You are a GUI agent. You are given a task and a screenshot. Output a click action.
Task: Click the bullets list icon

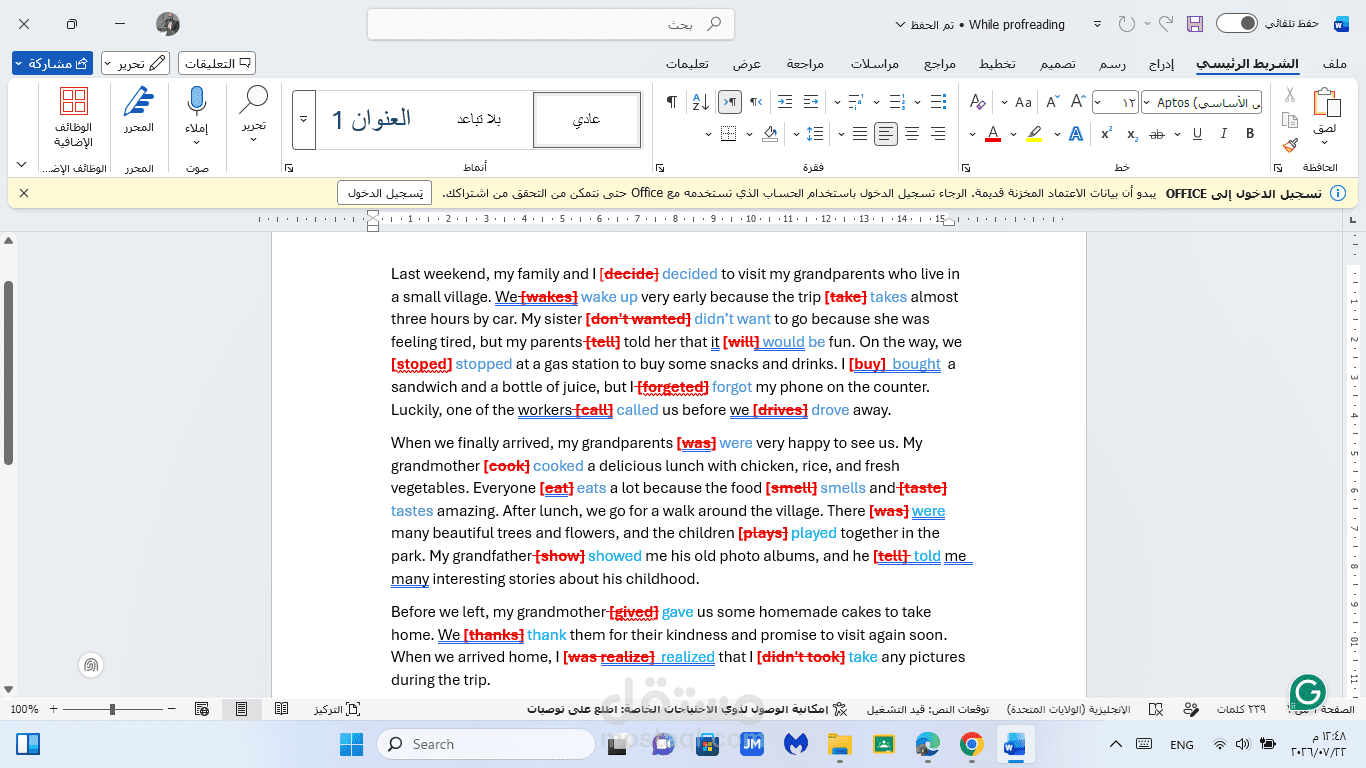[x=937, y=102]
